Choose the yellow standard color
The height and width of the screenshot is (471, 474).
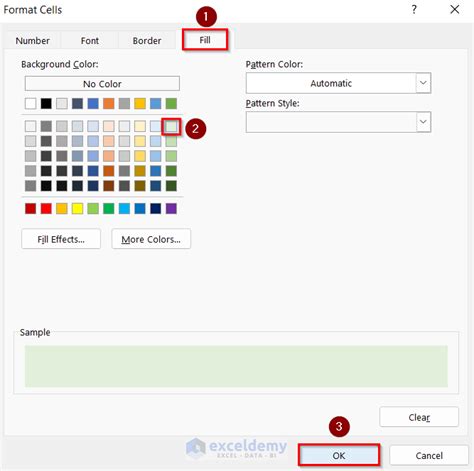coord(77,209)
